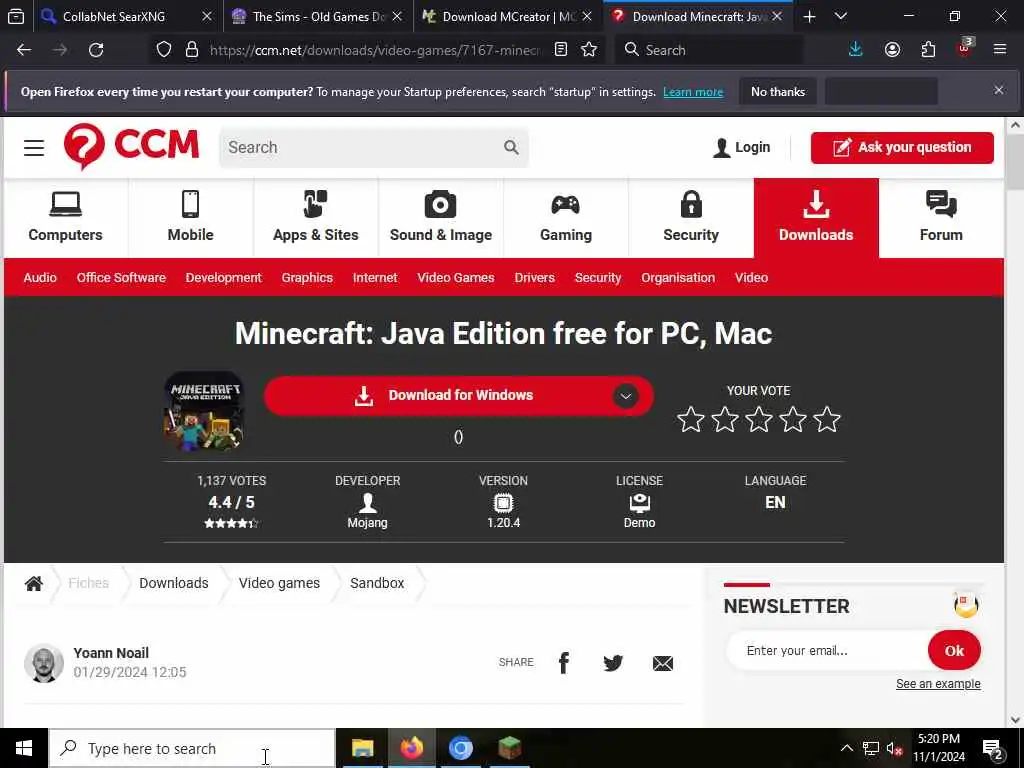Rate four stars in Your Vote
Image resolution: width=1024 pixels, height=768 pixels.
click(793, 419)
